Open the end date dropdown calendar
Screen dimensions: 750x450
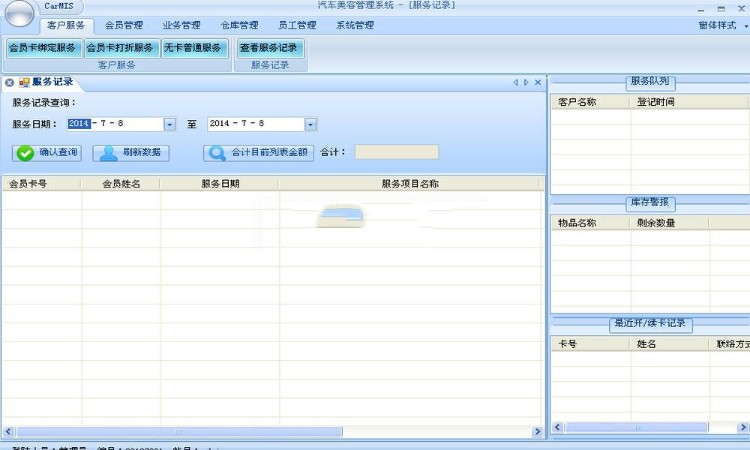pos(310,124)
